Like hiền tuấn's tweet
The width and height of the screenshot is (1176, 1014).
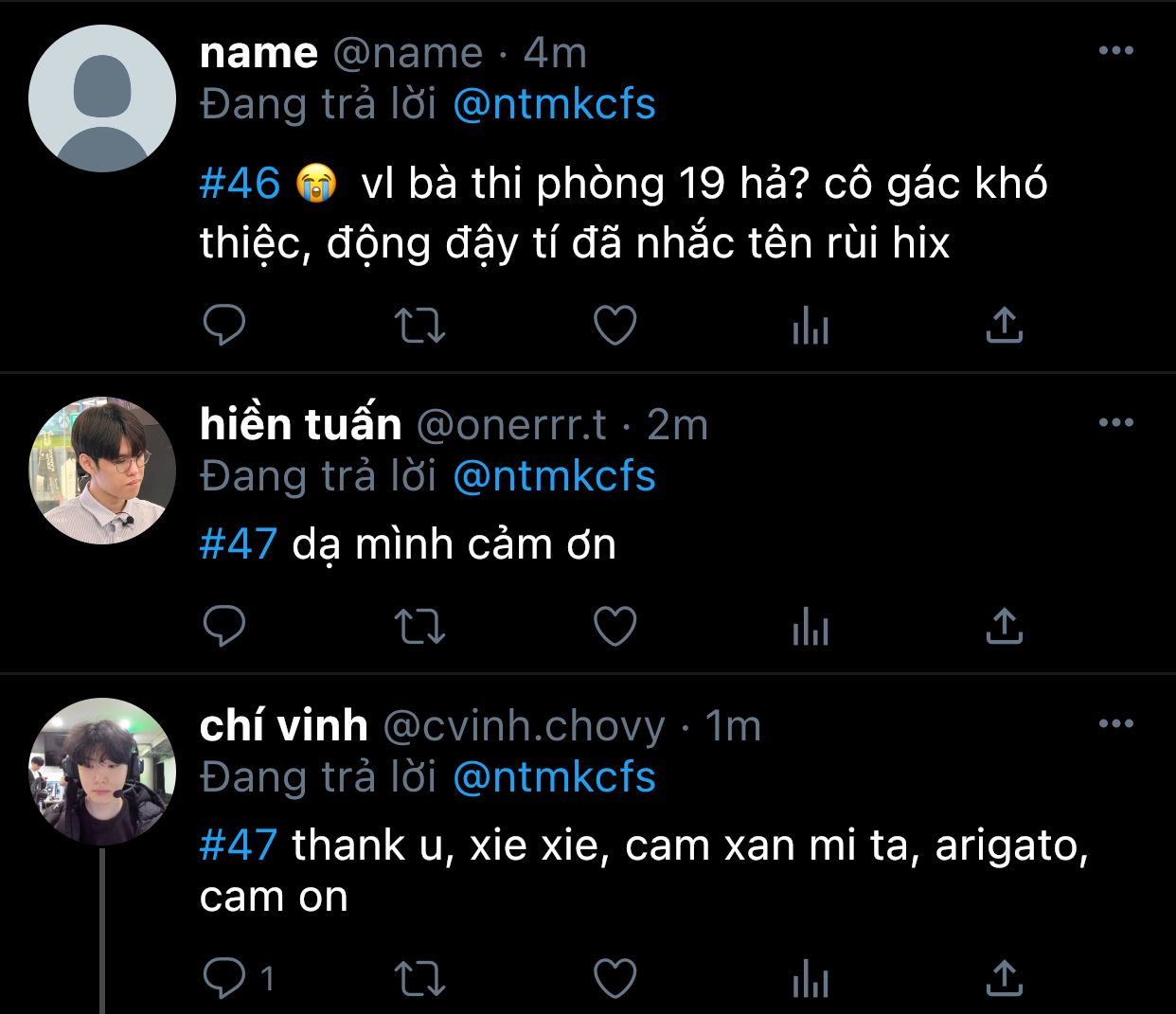click(615, 627)
